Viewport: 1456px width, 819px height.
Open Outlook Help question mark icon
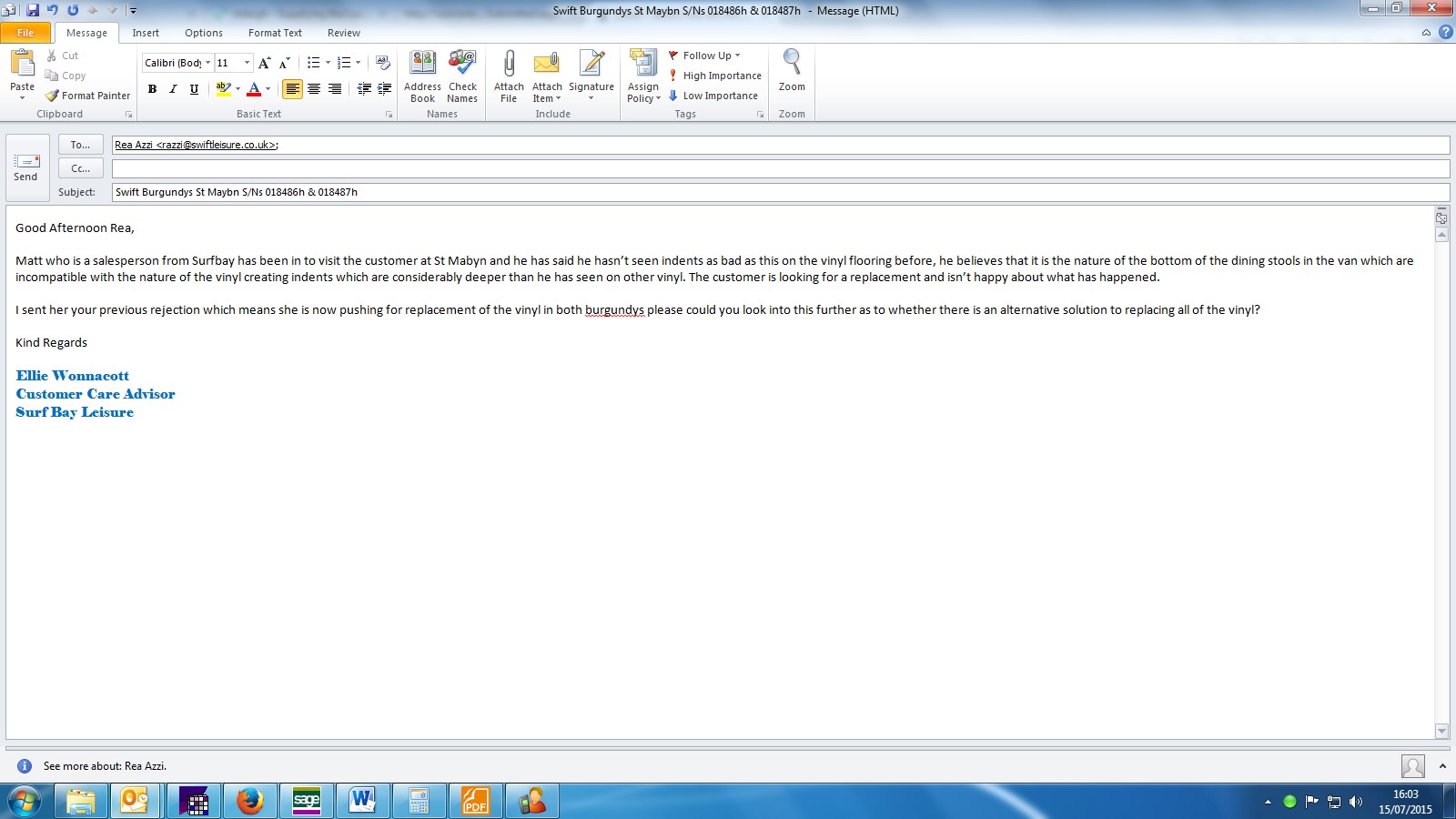pyautogui.click(x=1445, y=33)
